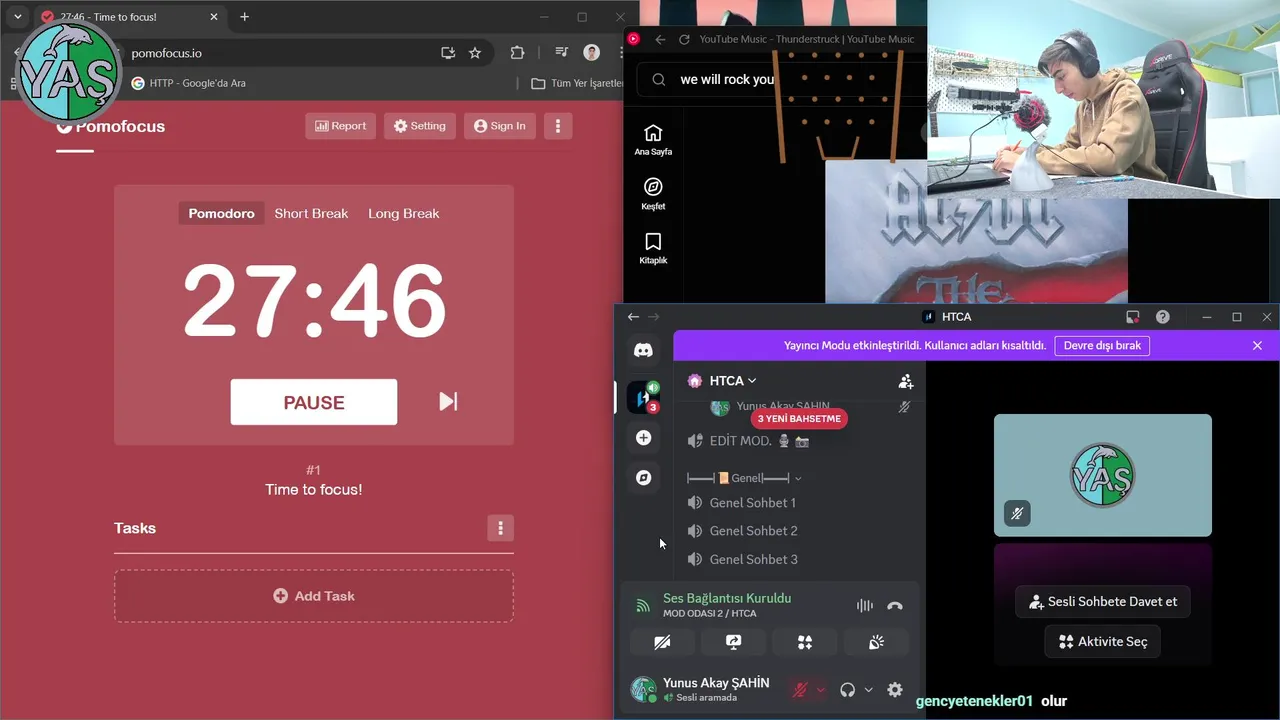Viewport: 1280px width, 720px height.
Task: Add a new task in Pomofocus
Action: (314, 596)
